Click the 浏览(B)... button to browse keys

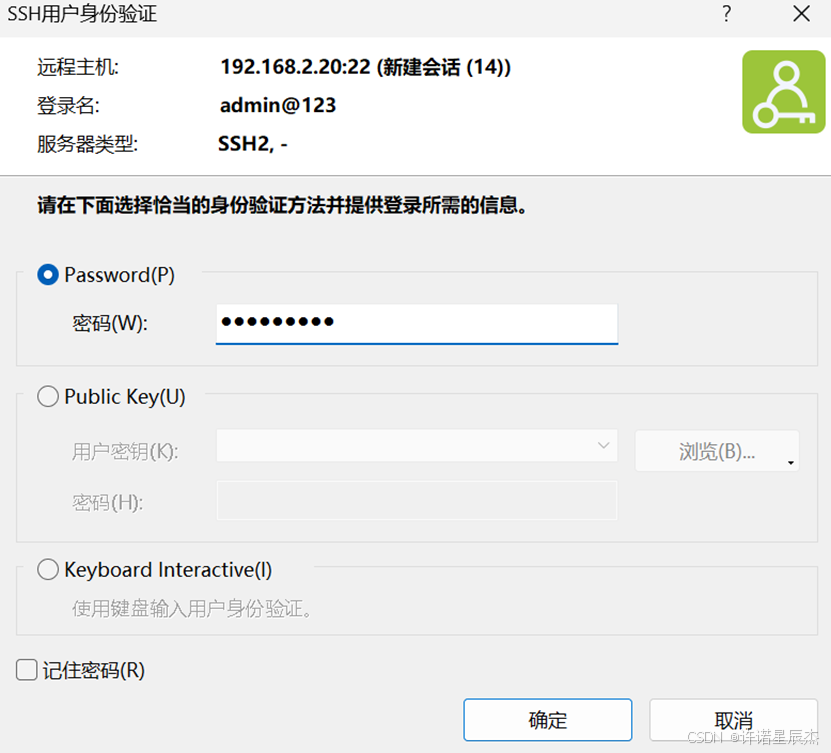pyautogui.click(x=710, y=450)
